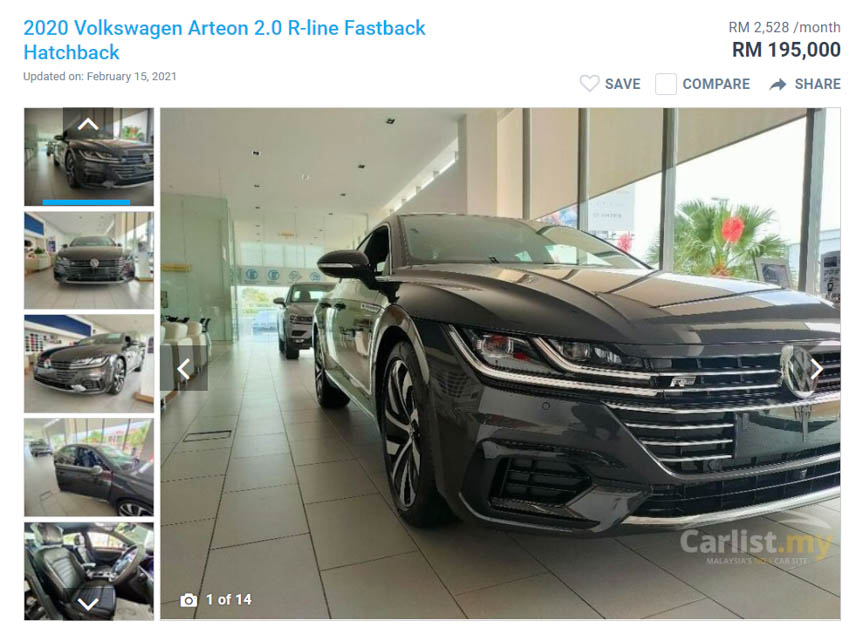Select the first highlighted thumbnail
Viewport: 849px width, 628px height.
(89, 157)
